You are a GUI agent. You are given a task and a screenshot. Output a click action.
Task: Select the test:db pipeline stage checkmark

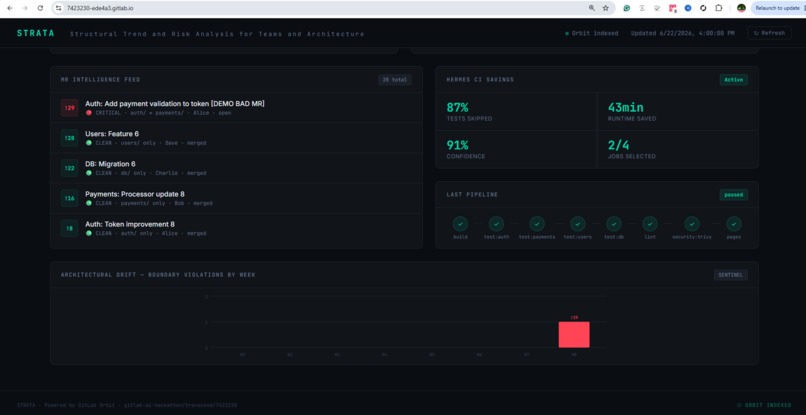pos(614,224)
